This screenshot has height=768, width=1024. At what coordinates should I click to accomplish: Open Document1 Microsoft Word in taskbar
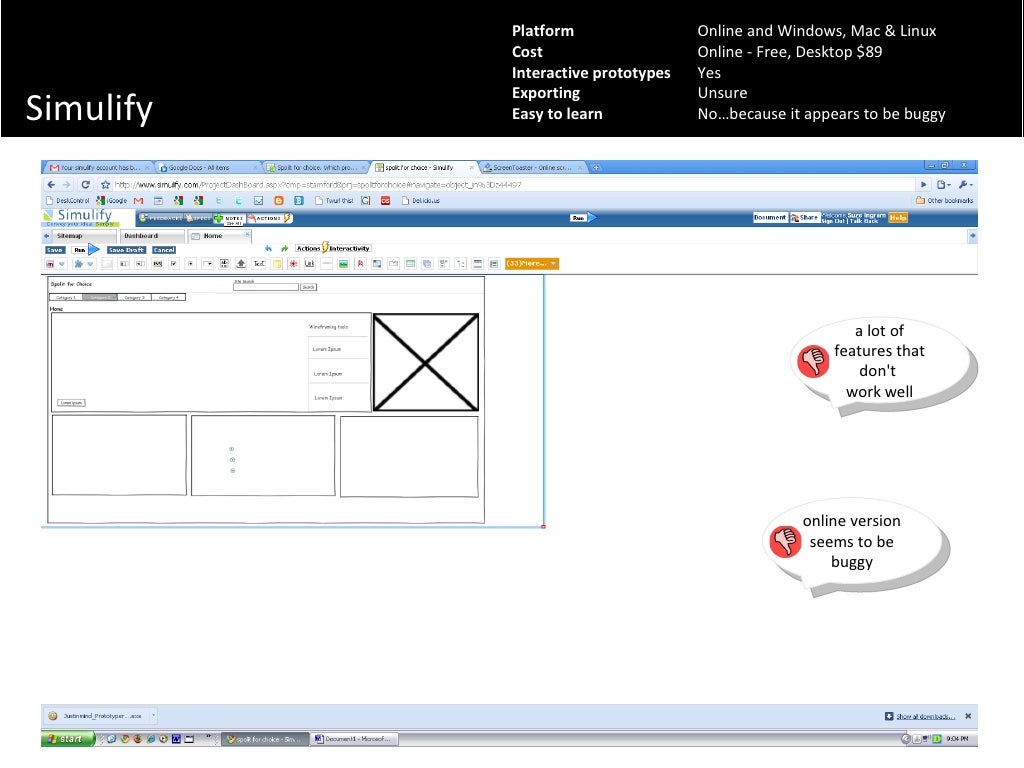pos(353,739)
